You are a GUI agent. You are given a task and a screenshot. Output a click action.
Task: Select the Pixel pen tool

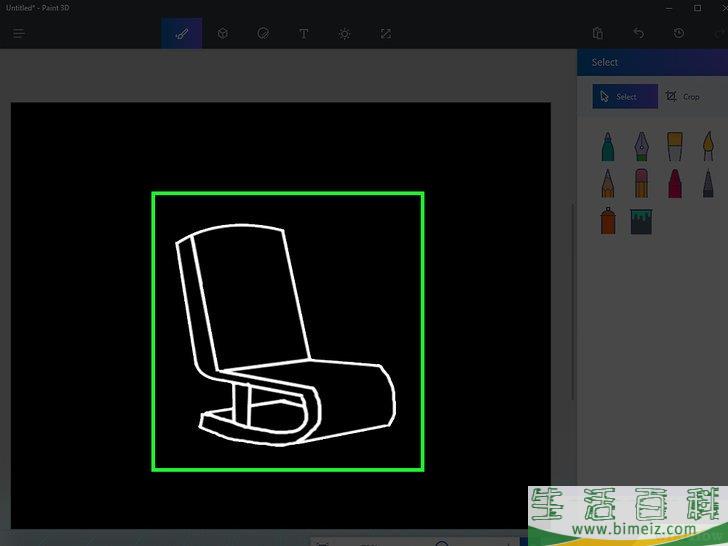click(x=708, y=183)
